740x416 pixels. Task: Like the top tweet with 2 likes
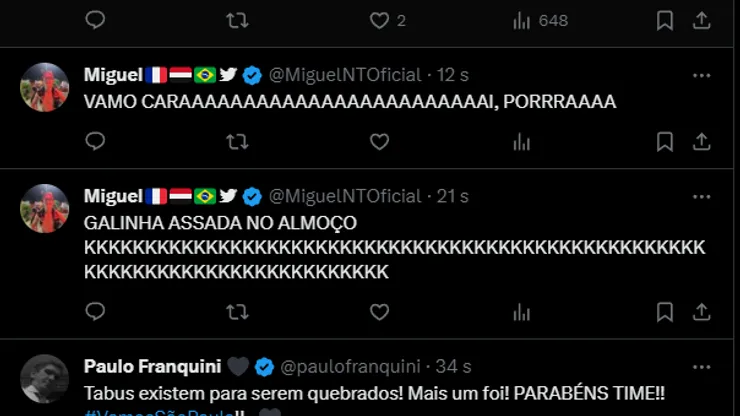(379, 20)
